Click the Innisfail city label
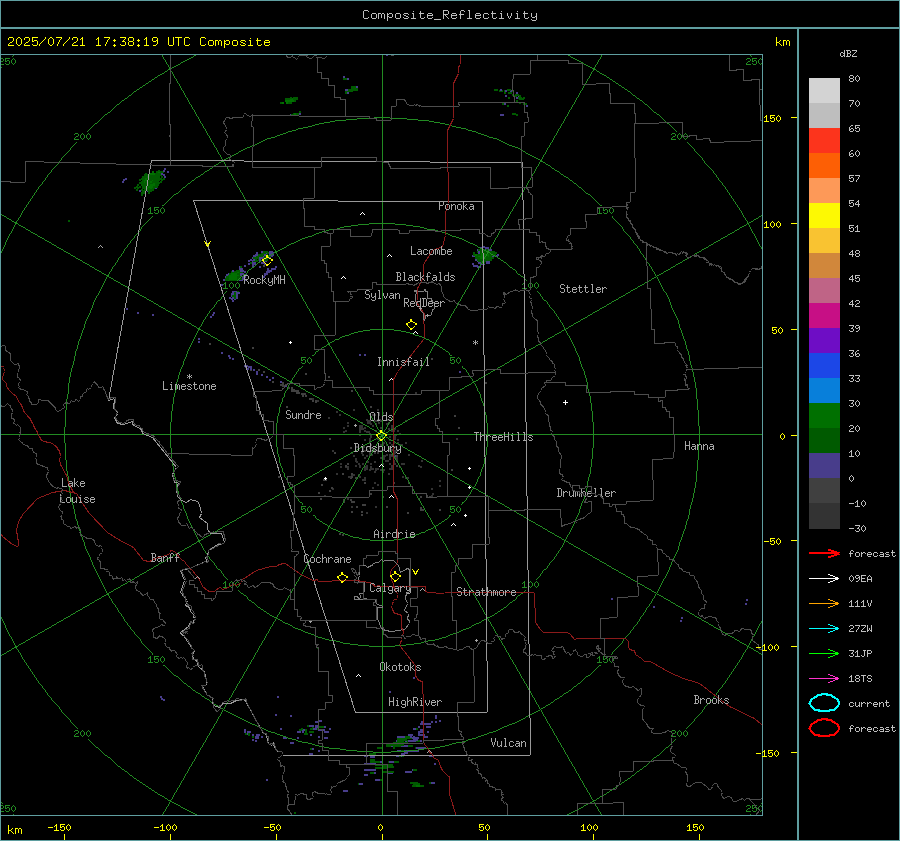This screenshot has height=841, width=900. click(403, 362)
